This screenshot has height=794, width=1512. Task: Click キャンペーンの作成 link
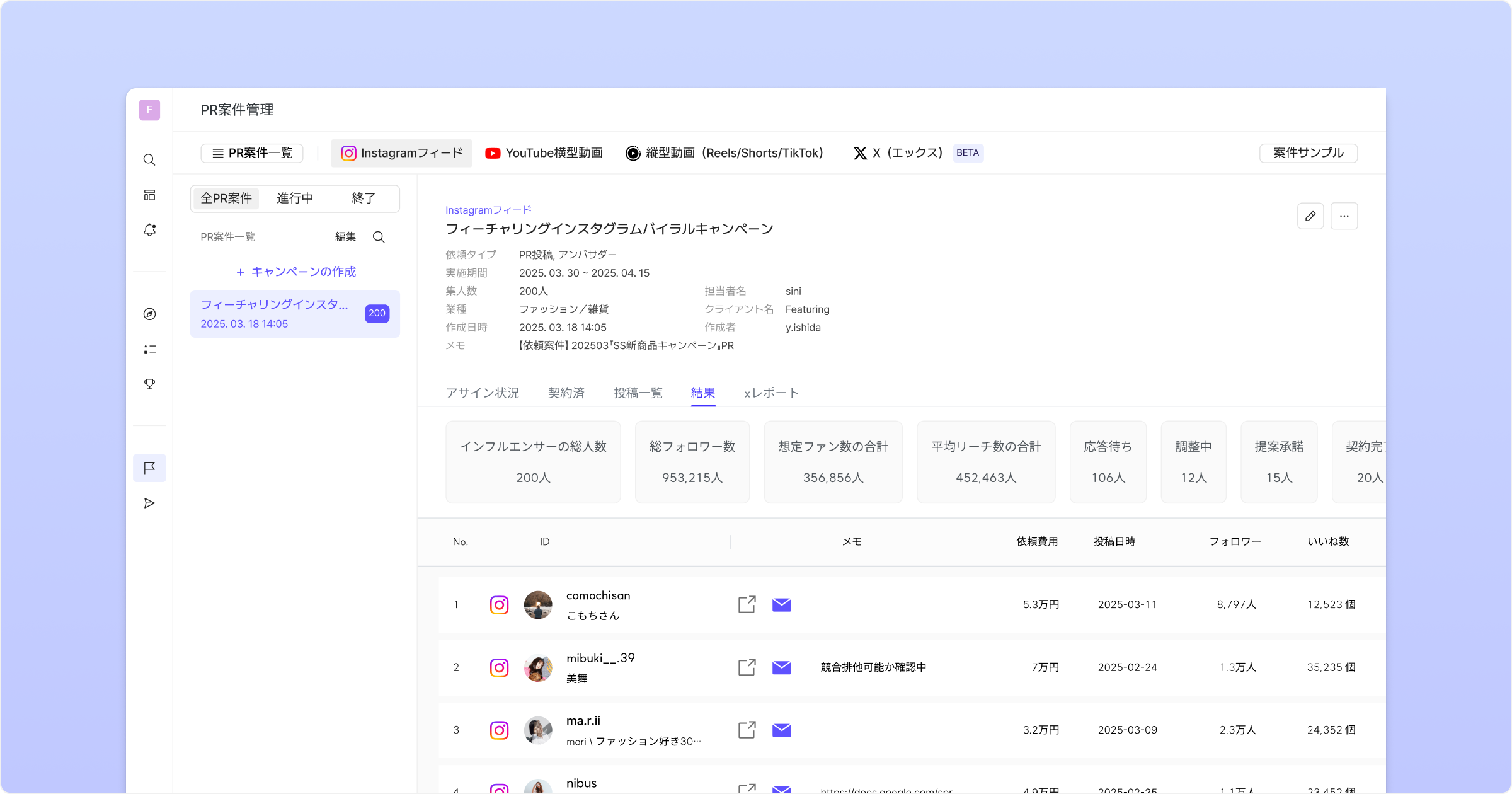point(295,272)
